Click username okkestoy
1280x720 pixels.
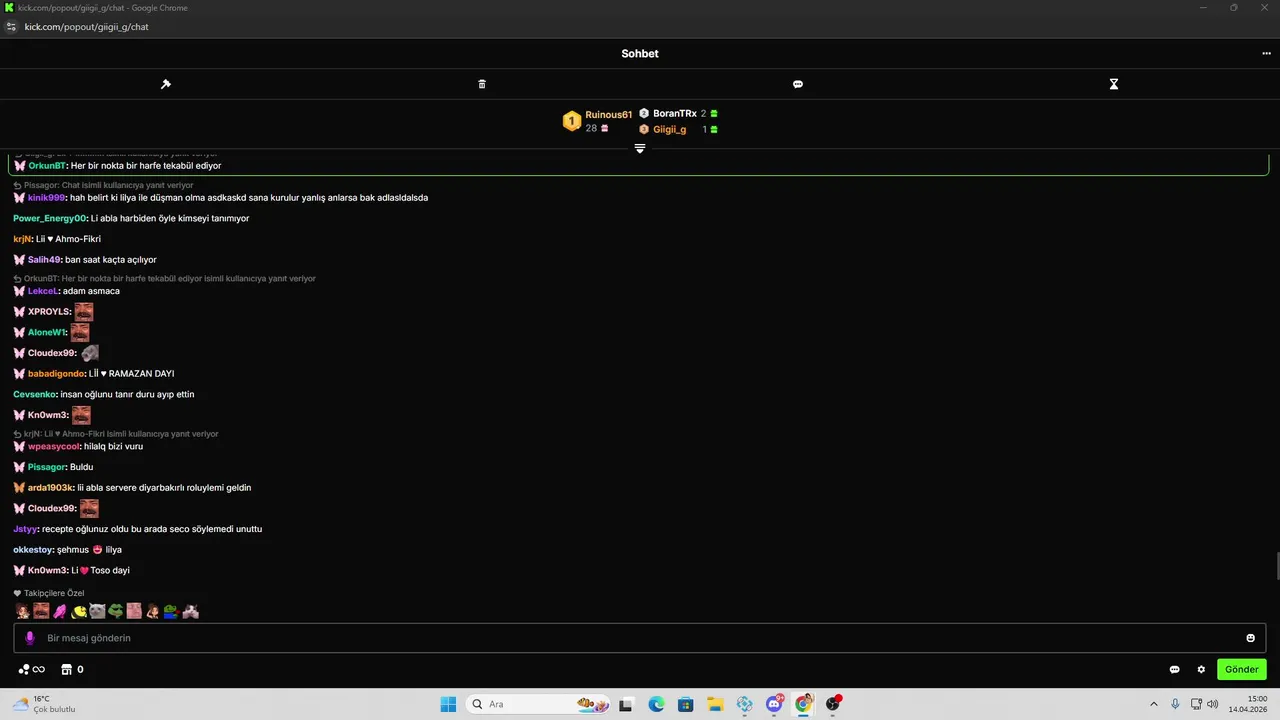(x=32, y=550)
